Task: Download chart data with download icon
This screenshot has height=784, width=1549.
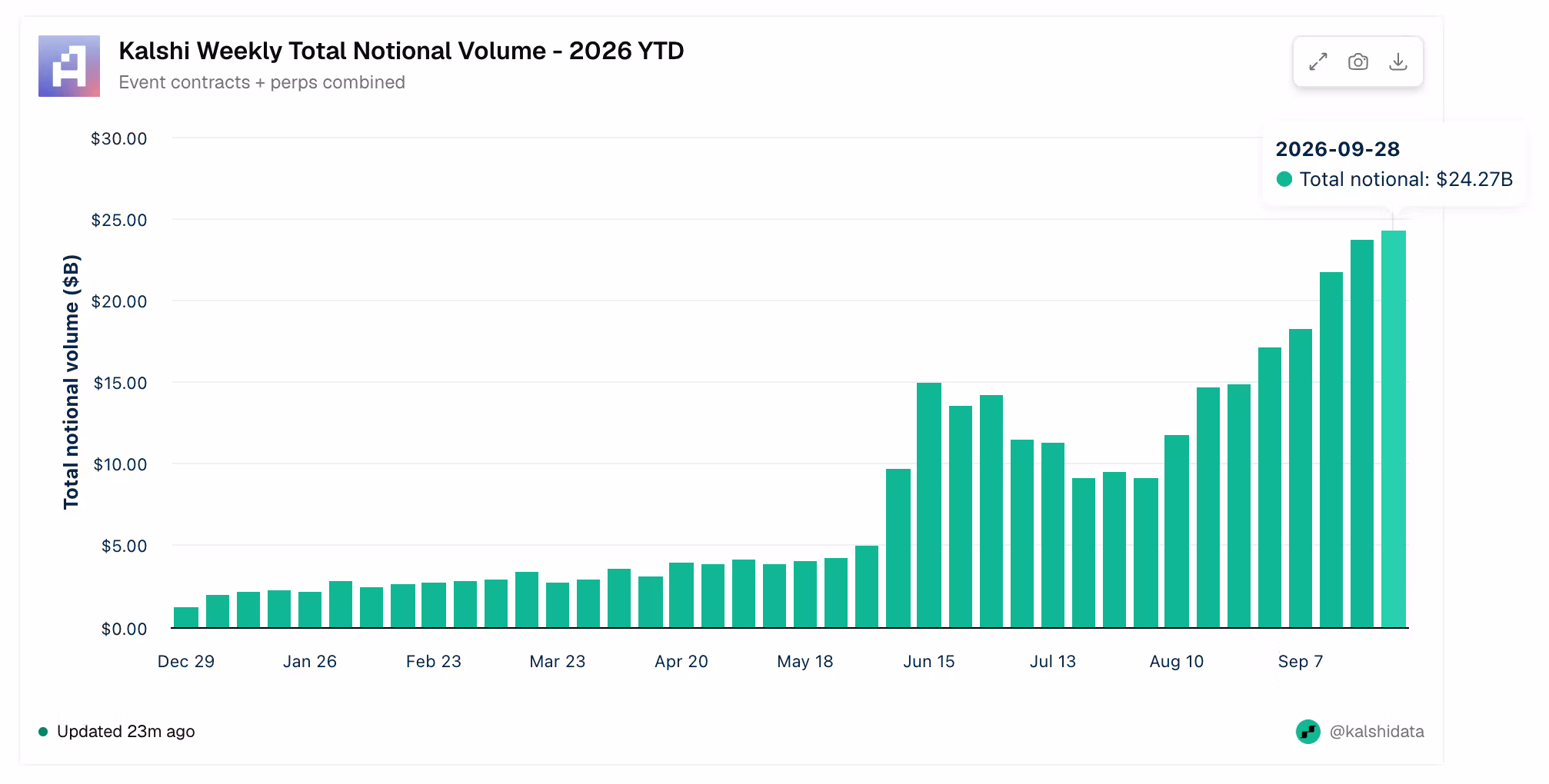Action: 1398,62
